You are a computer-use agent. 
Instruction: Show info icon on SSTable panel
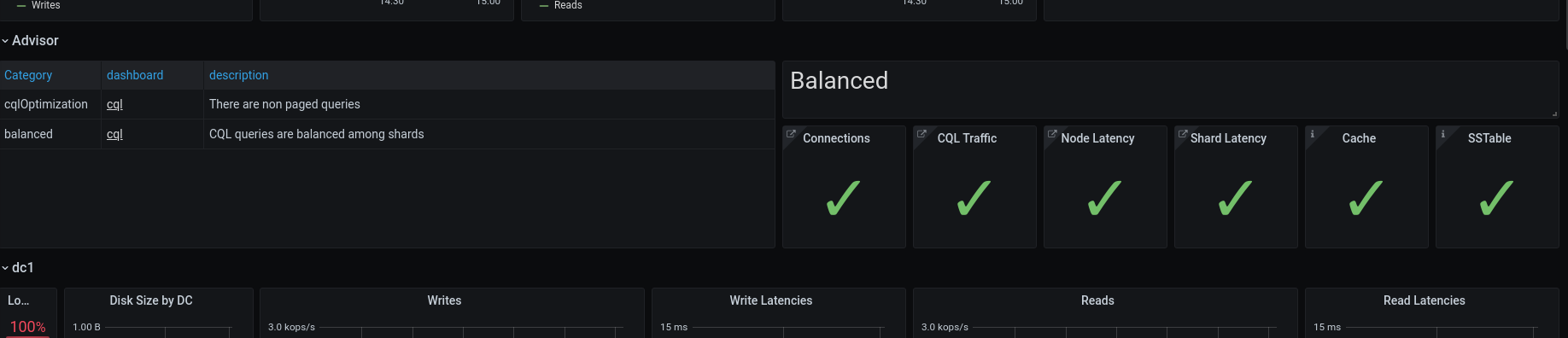pyautogui.click(x=1443, y=134)
